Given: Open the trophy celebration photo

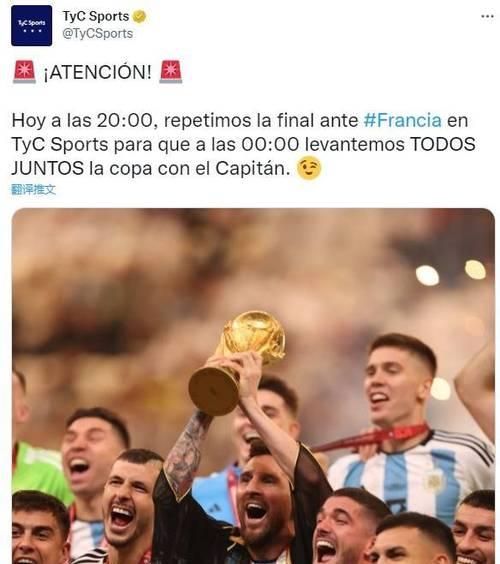Looking at the screenshot, I should [x=253, y=386].
